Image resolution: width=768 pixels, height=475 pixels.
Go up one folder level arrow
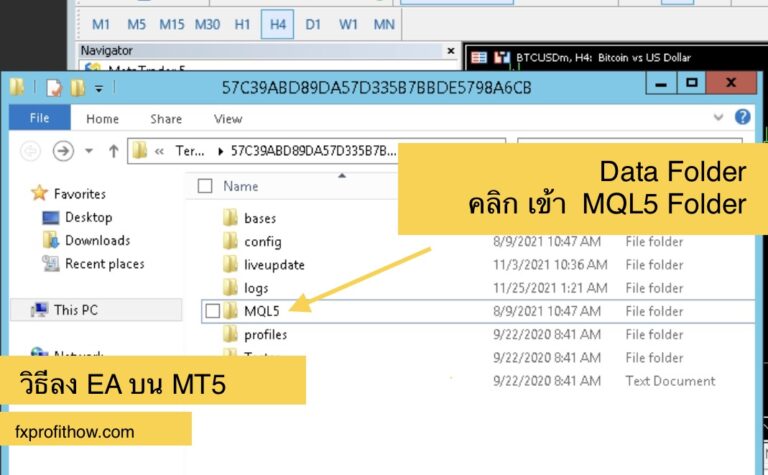tap(113, 151)
